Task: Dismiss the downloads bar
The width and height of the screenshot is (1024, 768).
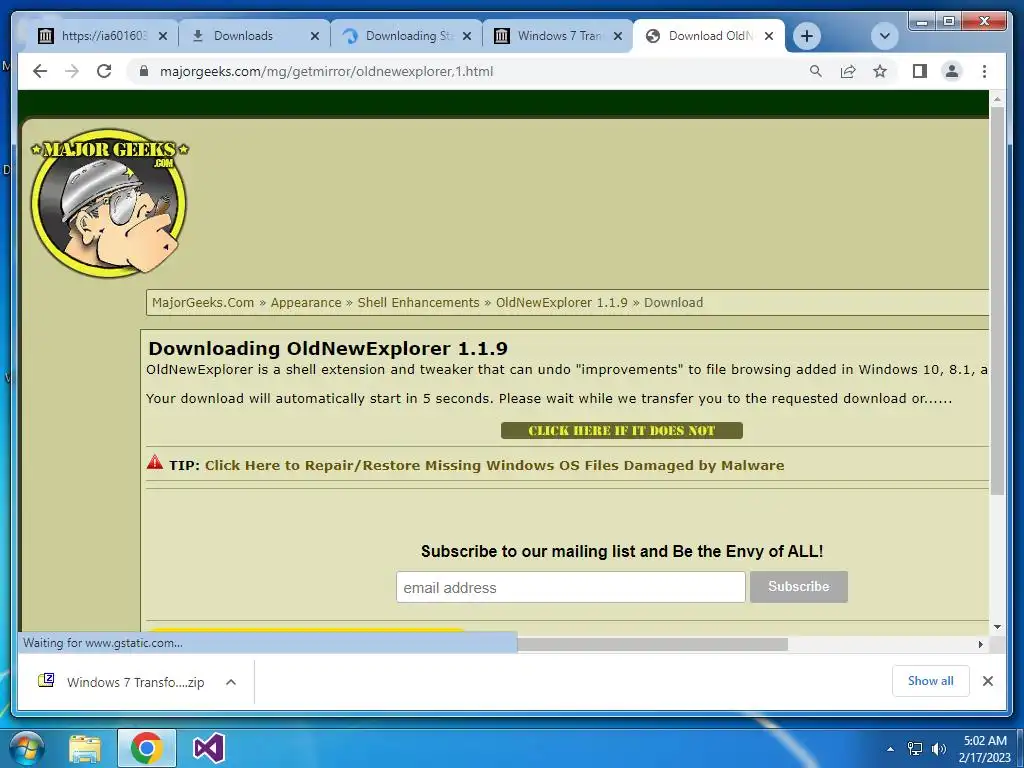Action: 987,681
